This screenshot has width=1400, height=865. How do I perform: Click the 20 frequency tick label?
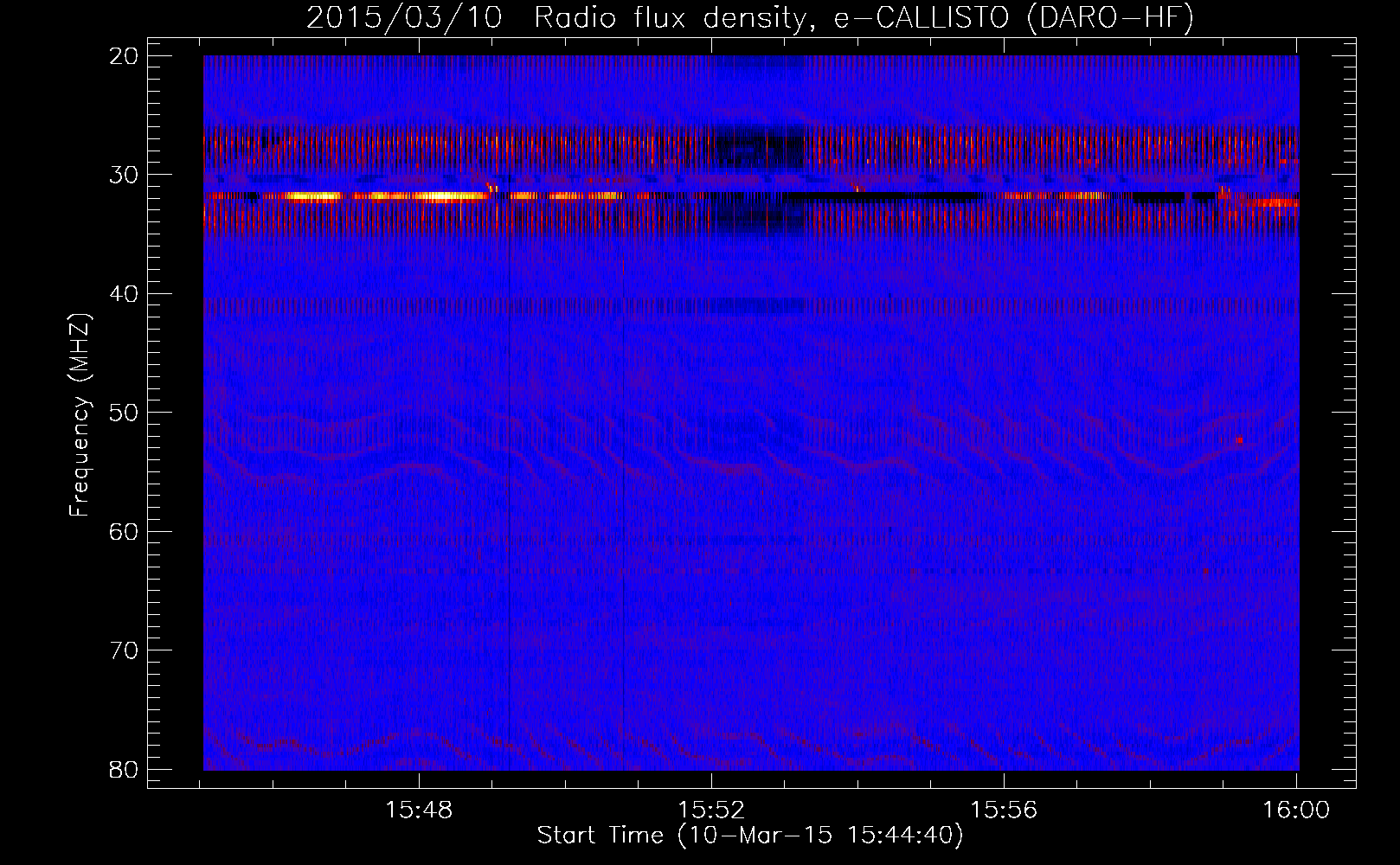[125, 56]
